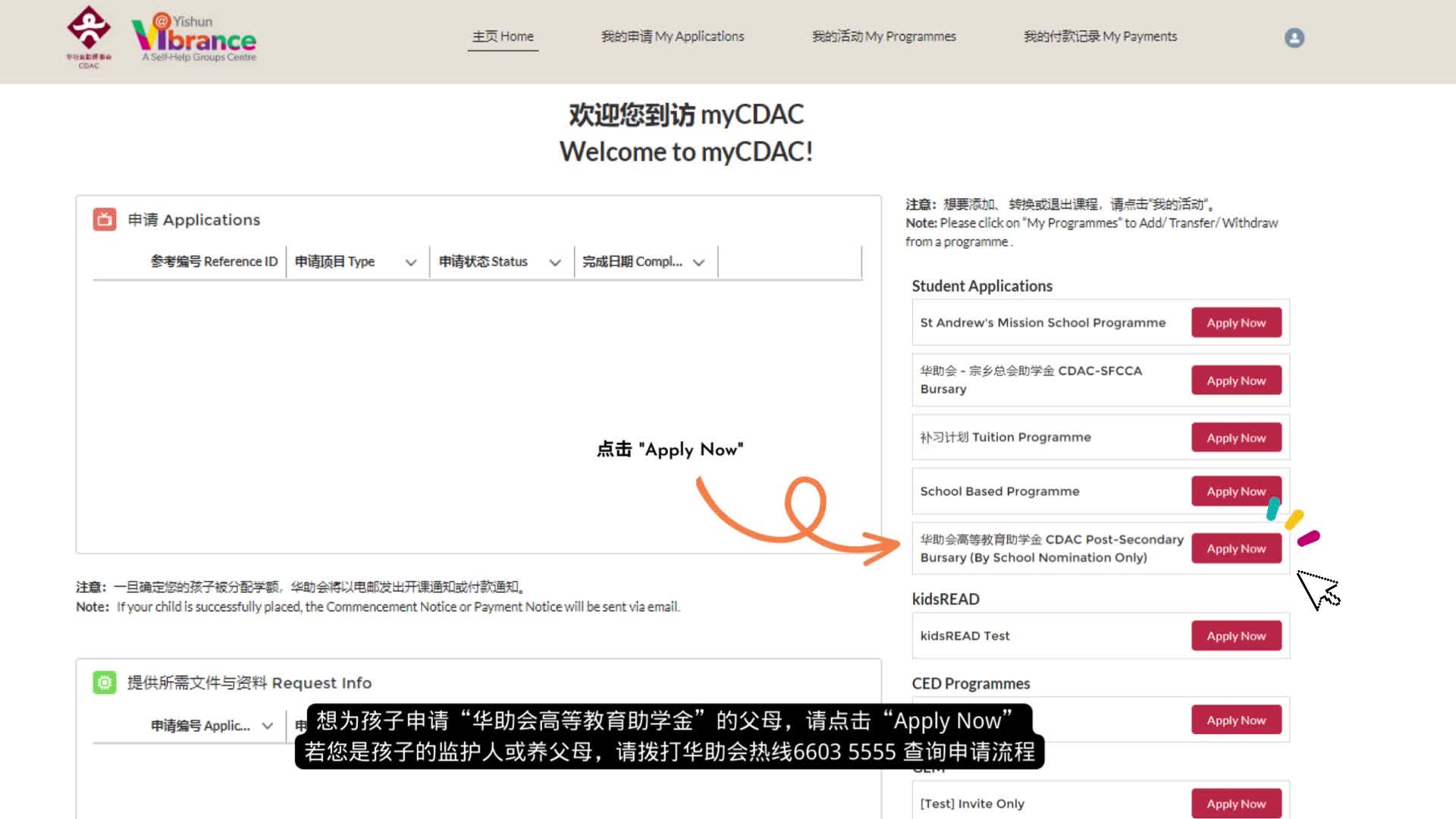
Task: Click the 'CED Programmes' section heading
Action: 971,683
